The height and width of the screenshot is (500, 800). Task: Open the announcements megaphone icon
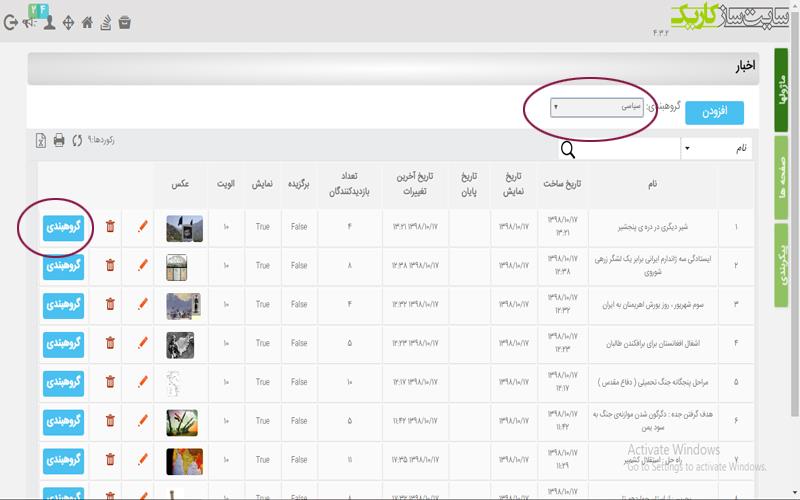(30, 23)
